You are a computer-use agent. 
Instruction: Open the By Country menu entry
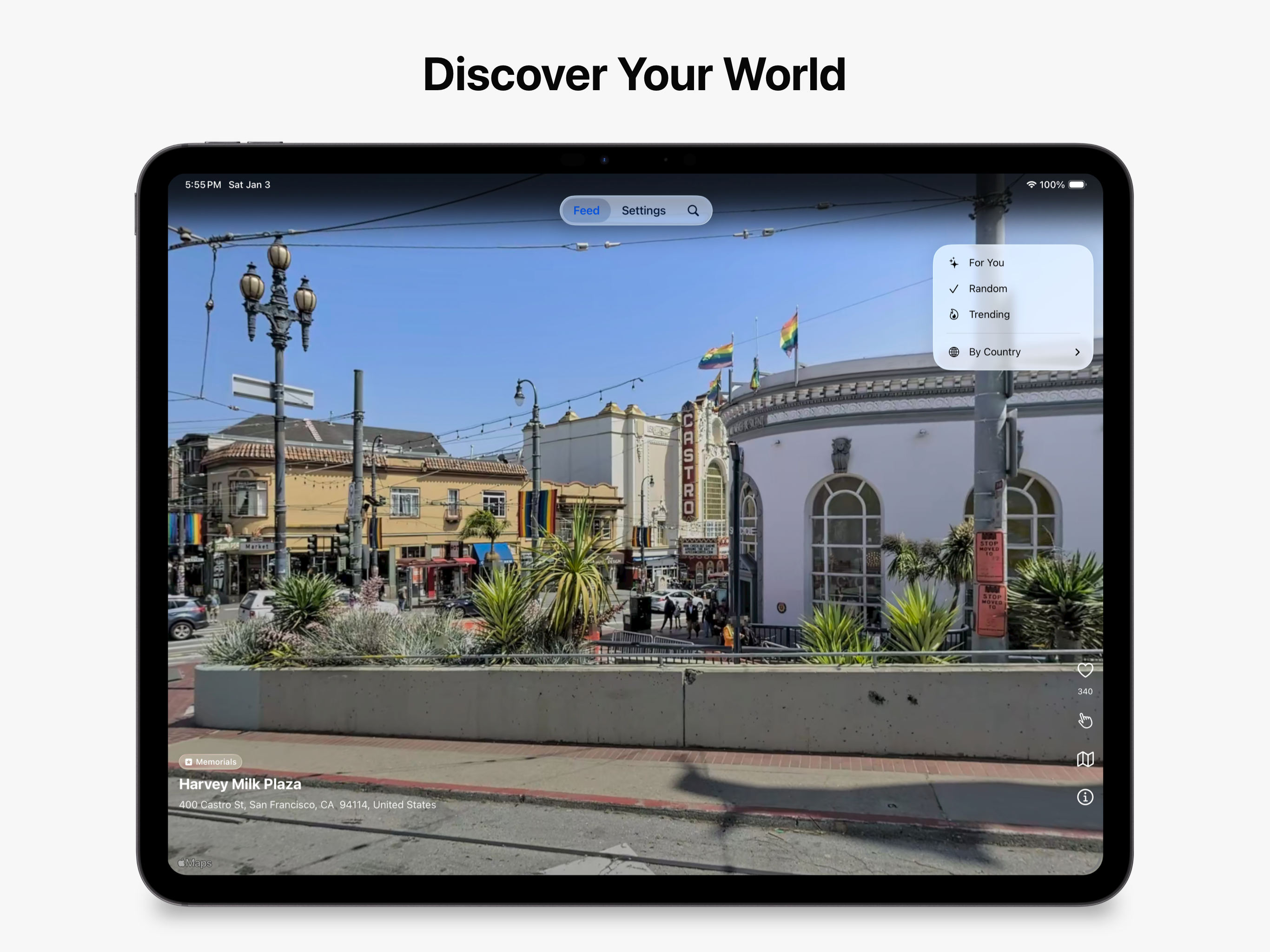click(994, 352)
